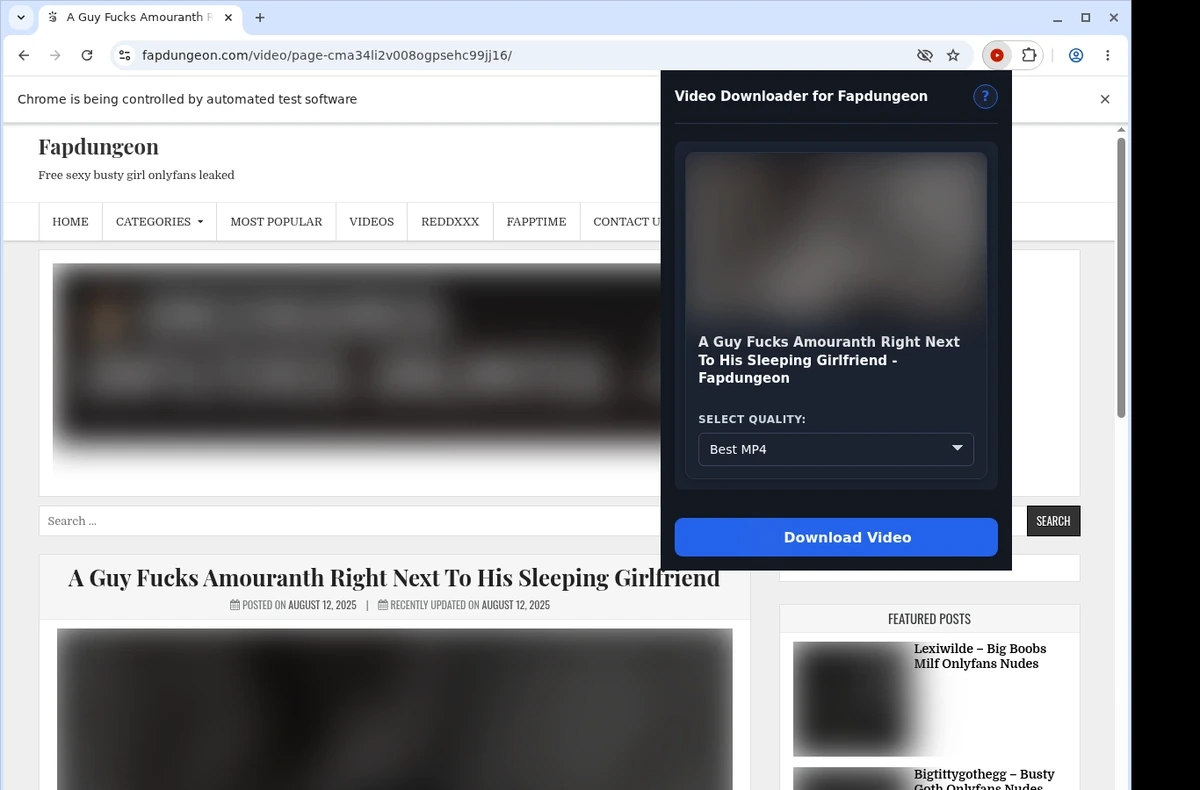Click the red video downloader extension icon
This screenshot has height=790, width=1200.
click(997, 56)
